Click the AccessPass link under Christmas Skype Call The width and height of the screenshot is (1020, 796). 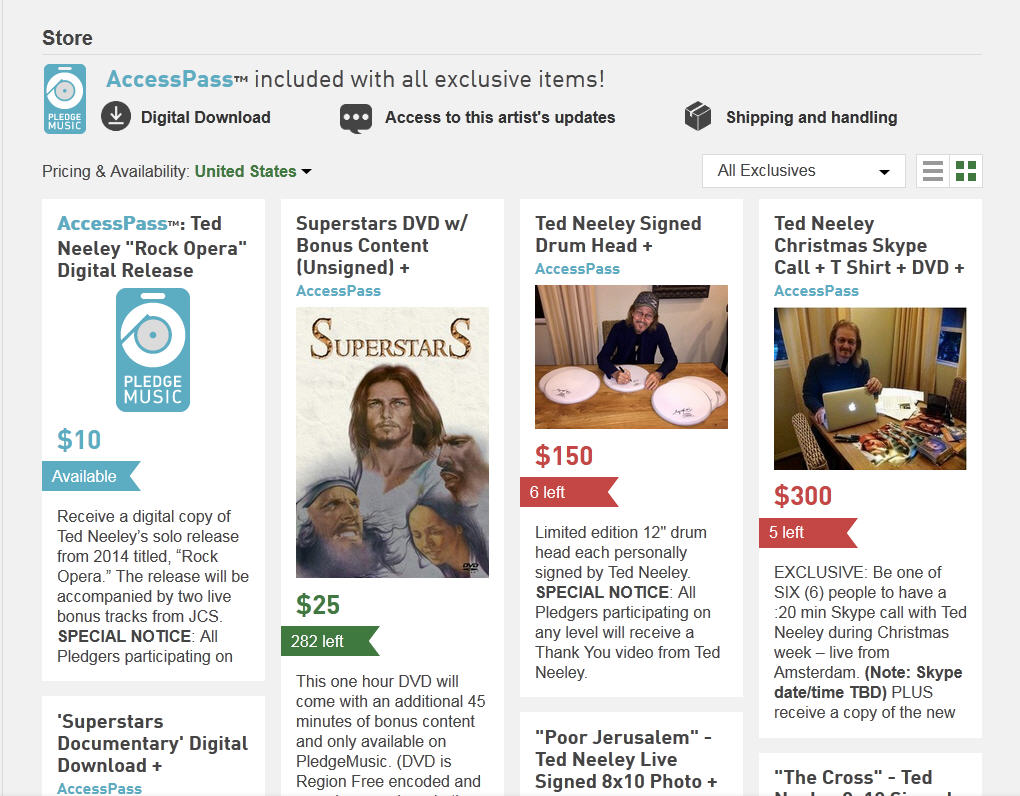click(816, 291)
